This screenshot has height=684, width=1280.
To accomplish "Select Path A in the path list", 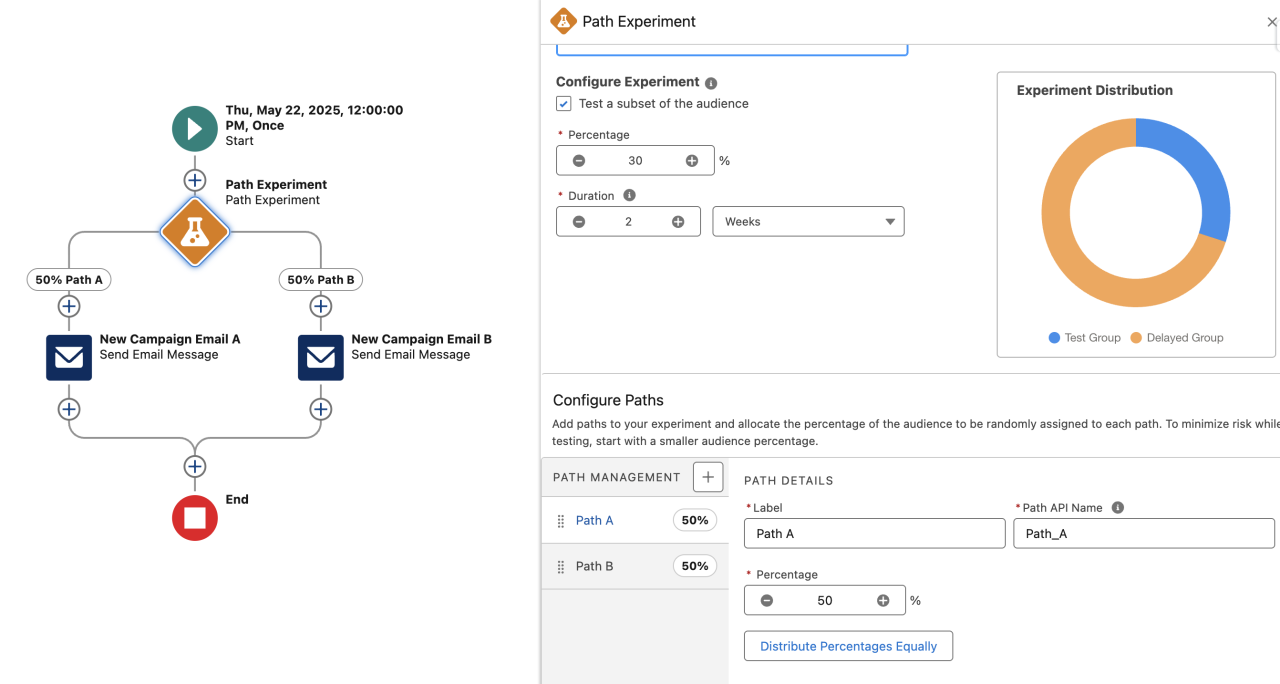I will tap(595, 520).
